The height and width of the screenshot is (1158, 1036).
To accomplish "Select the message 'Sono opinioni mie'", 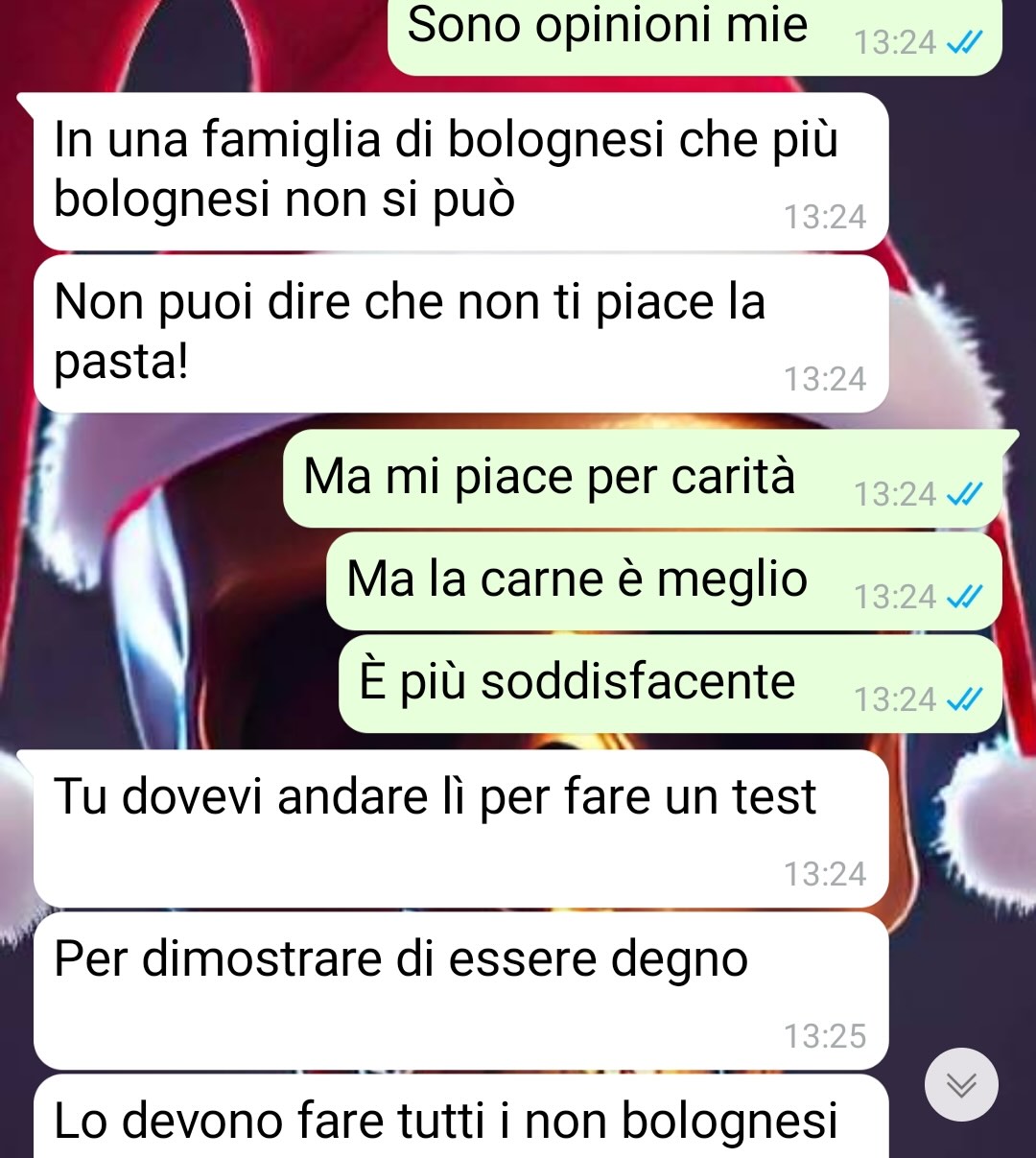I will point(695,36).
